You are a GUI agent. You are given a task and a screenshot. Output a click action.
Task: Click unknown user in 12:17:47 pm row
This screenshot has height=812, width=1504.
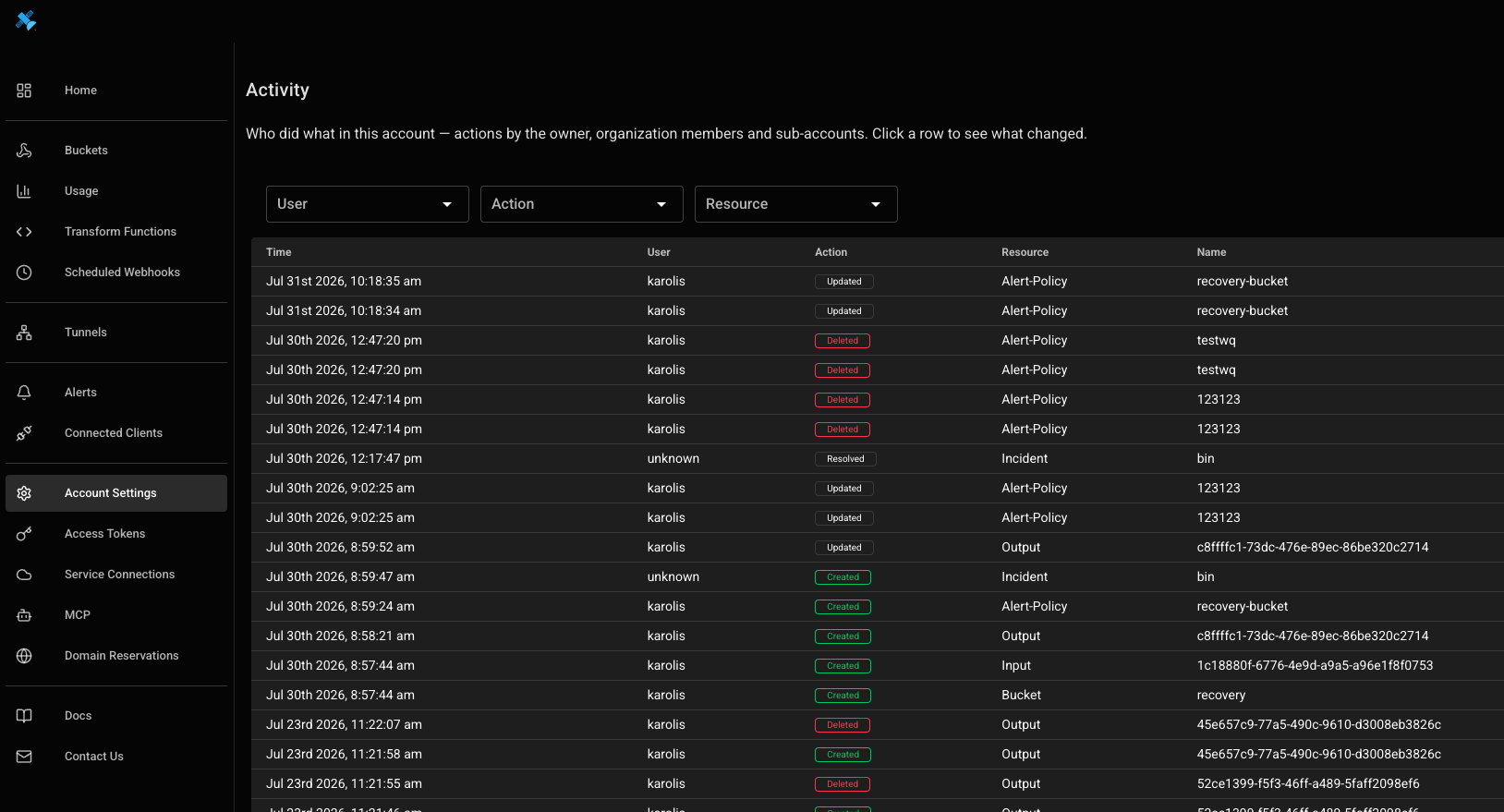[673, 459]
